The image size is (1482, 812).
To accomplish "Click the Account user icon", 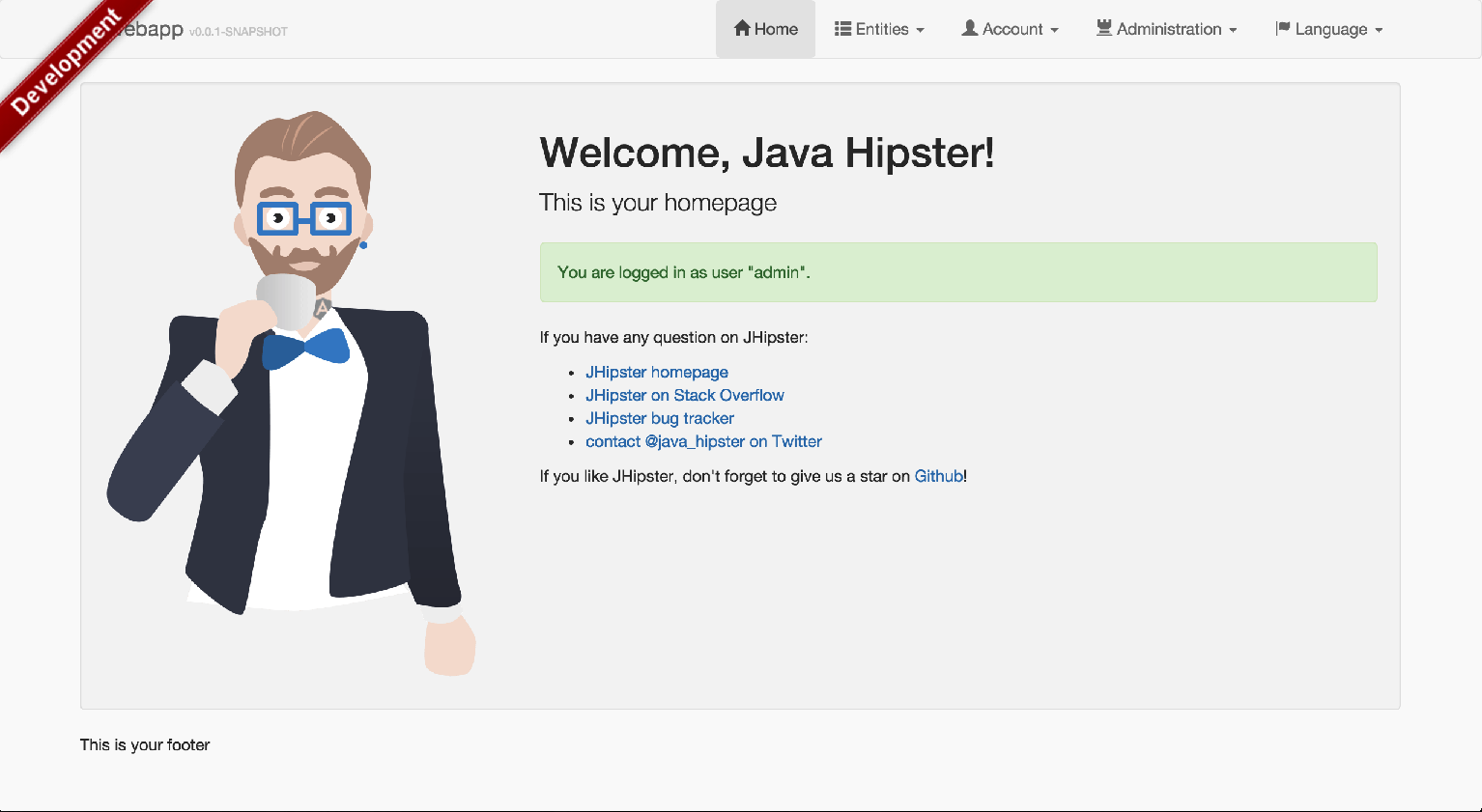I will 969,28.
